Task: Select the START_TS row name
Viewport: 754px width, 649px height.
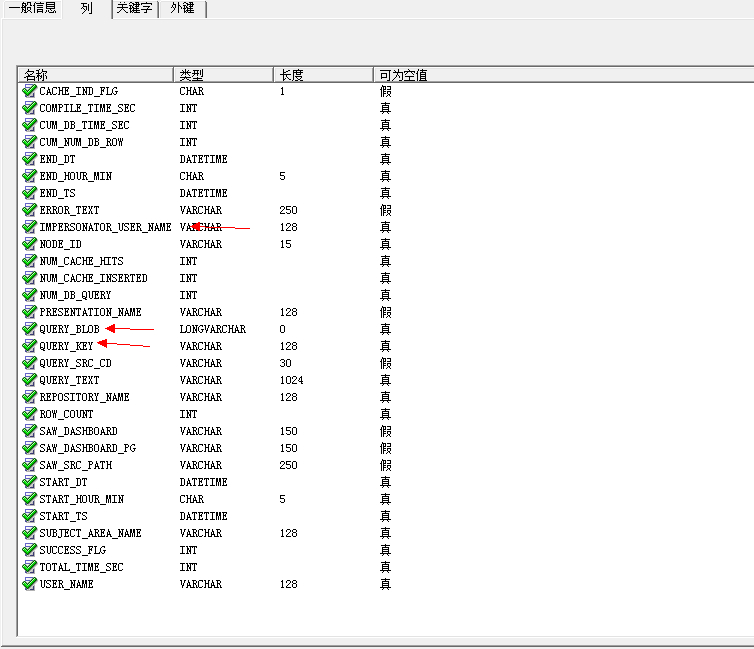Action: [63, 516]
